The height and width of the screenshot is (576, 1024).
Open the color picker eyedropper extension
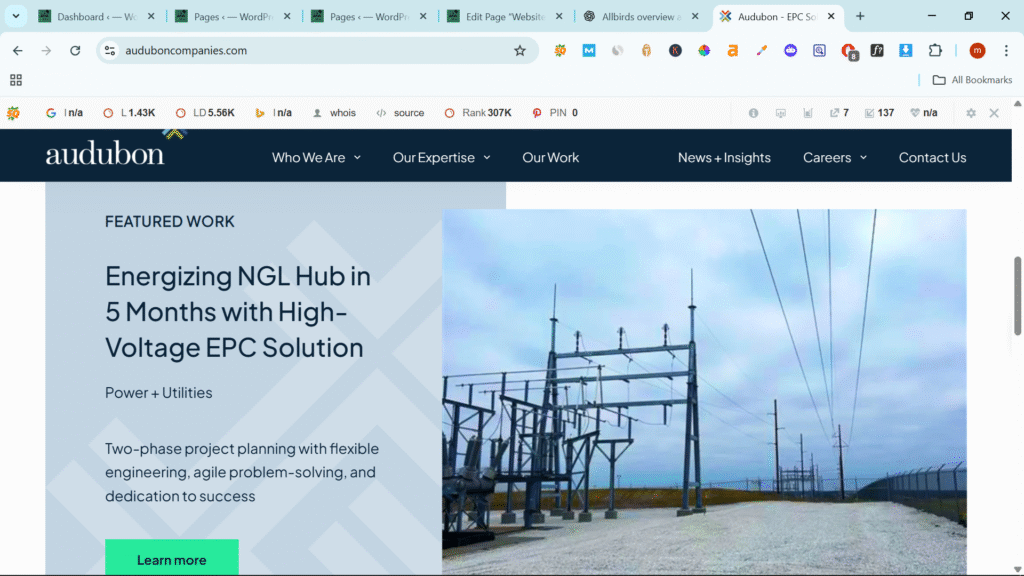click(761, 51)
